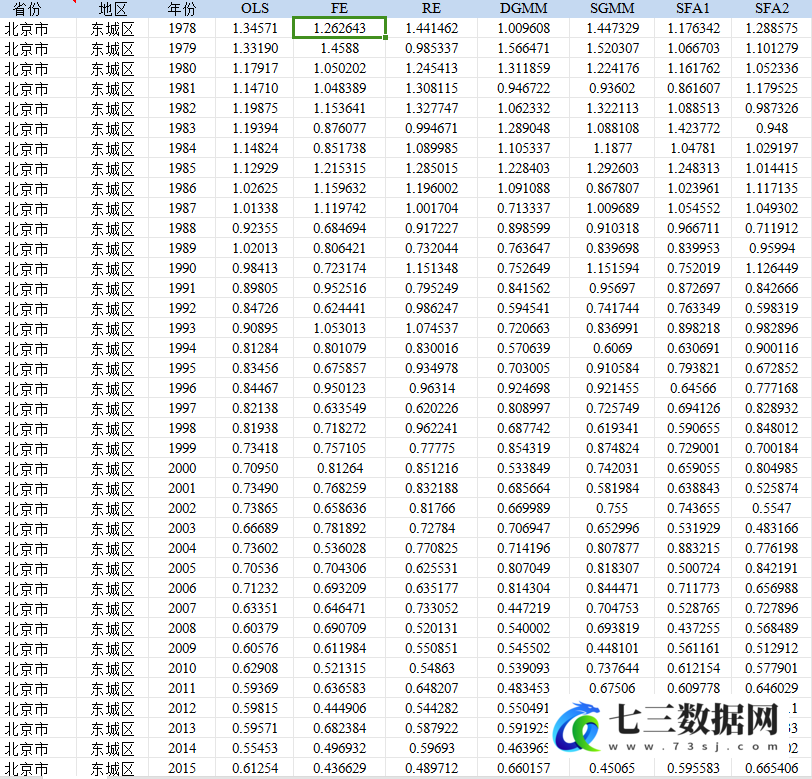Click SFA2 value 0.95994
This screenshot has height=779, width=812.
772,249
